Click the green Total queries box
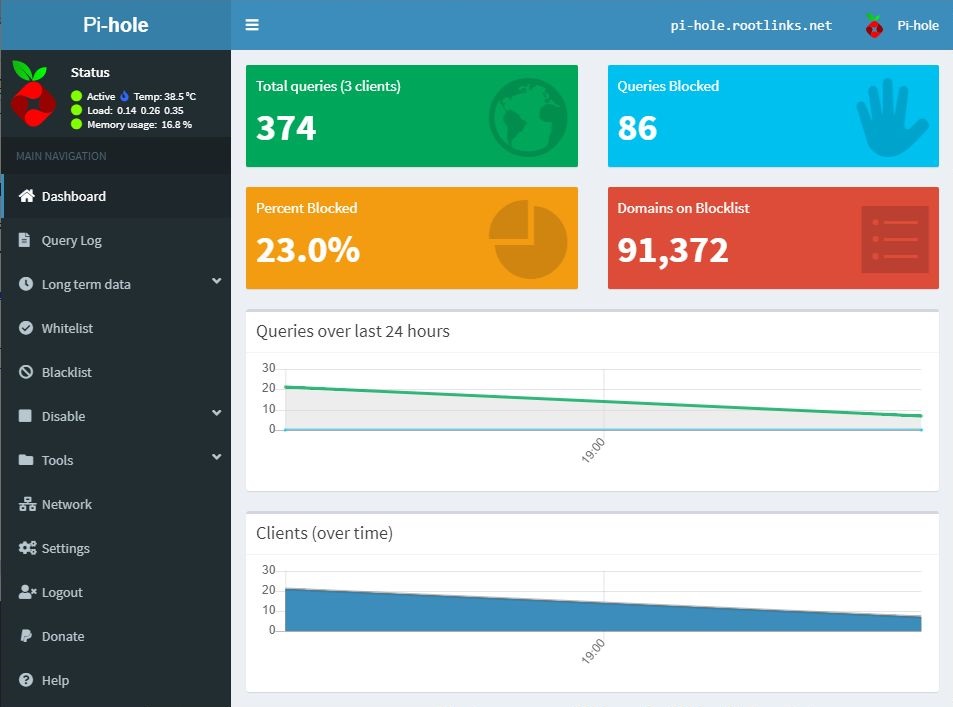 (x=411, y=116)
